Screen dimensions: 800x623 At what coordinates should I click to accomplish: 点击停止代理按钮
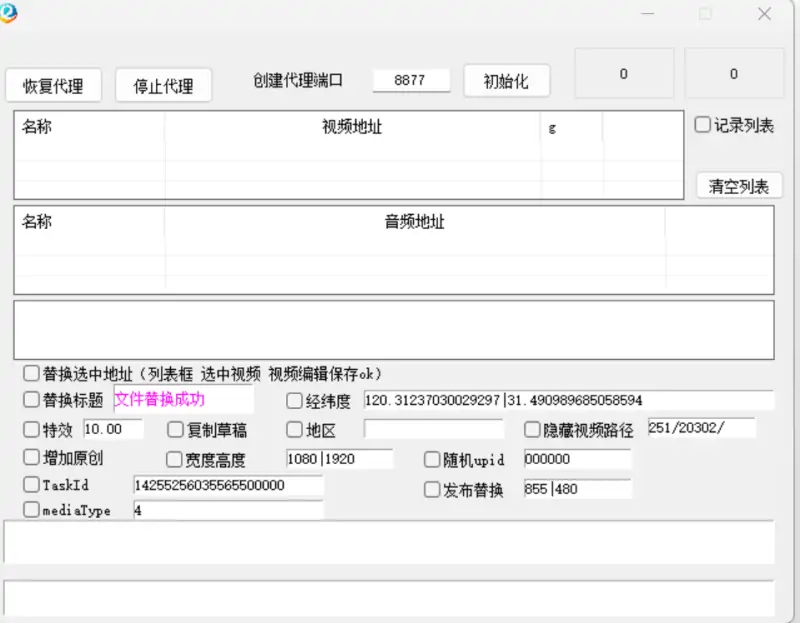[x=163, y=84]
